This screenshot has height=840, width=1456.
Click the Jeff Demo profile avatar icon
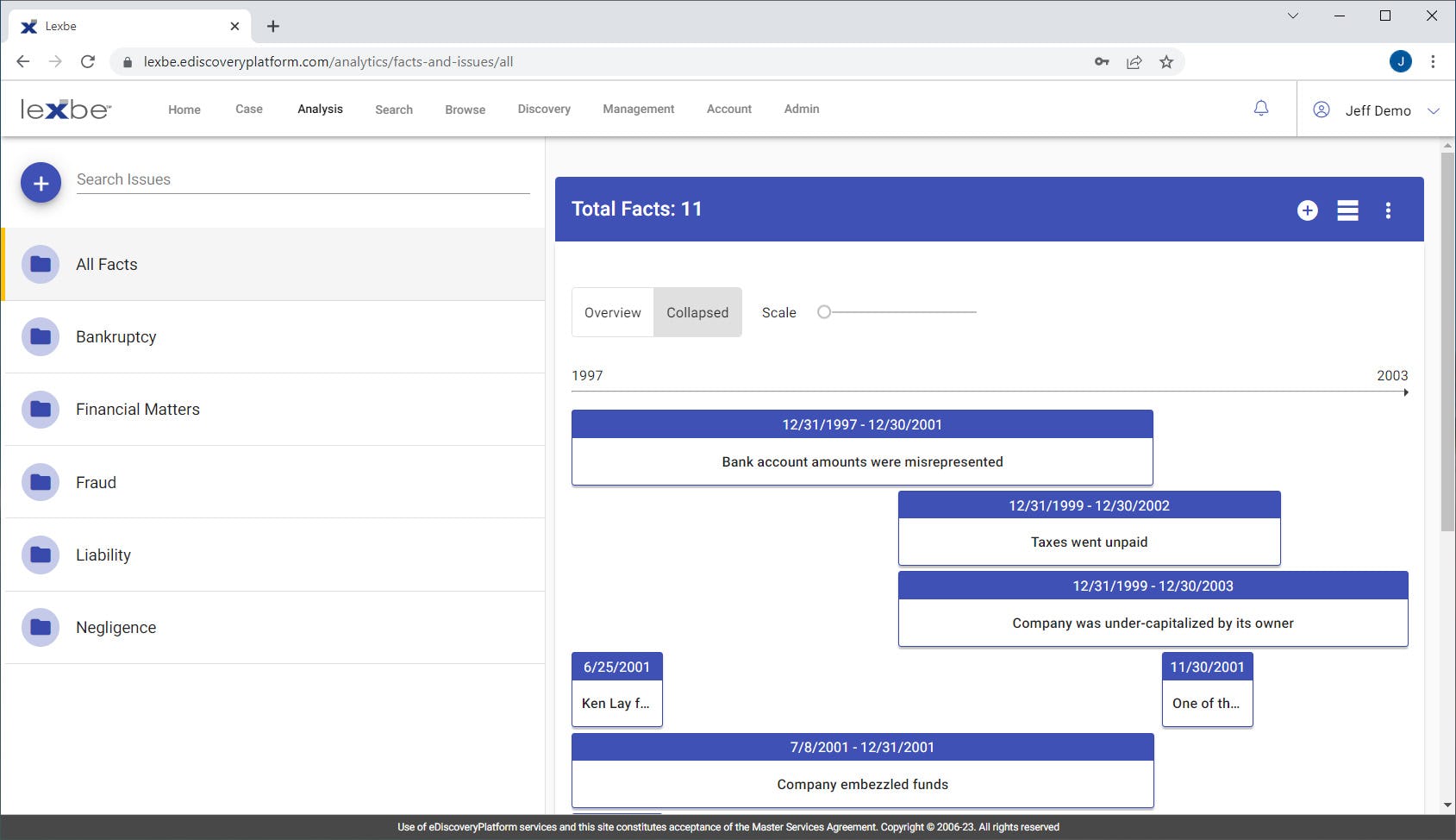pos(1320,110)
